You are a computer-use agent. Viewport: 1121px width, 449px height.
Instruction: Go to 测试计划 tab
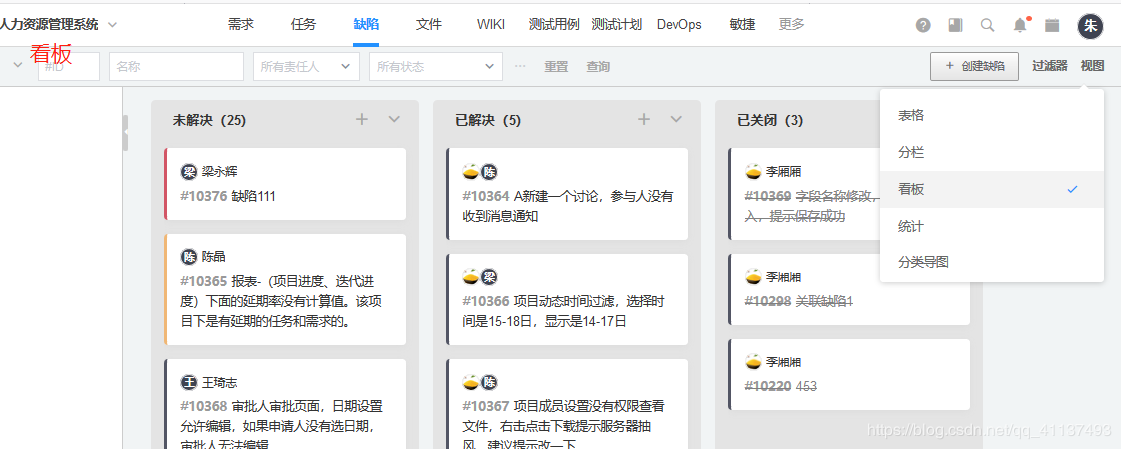click(x=617, y=24)
